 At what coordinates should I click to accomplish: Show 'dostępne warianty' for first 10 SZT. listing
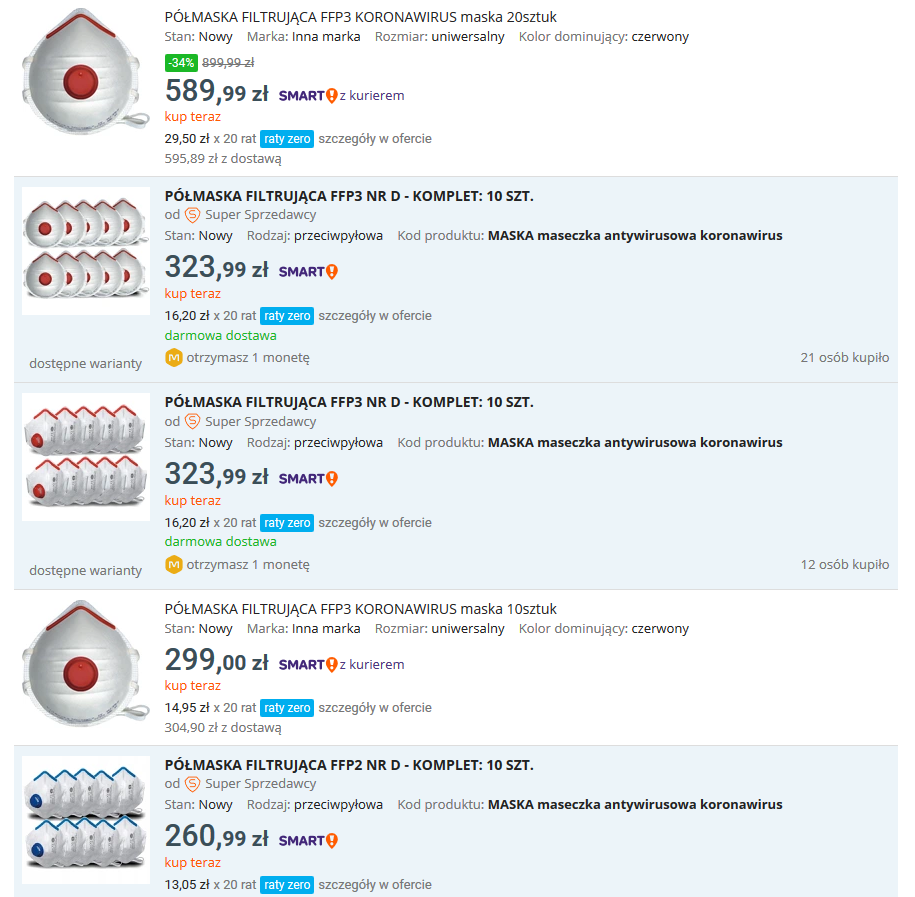tap(85, 363)
